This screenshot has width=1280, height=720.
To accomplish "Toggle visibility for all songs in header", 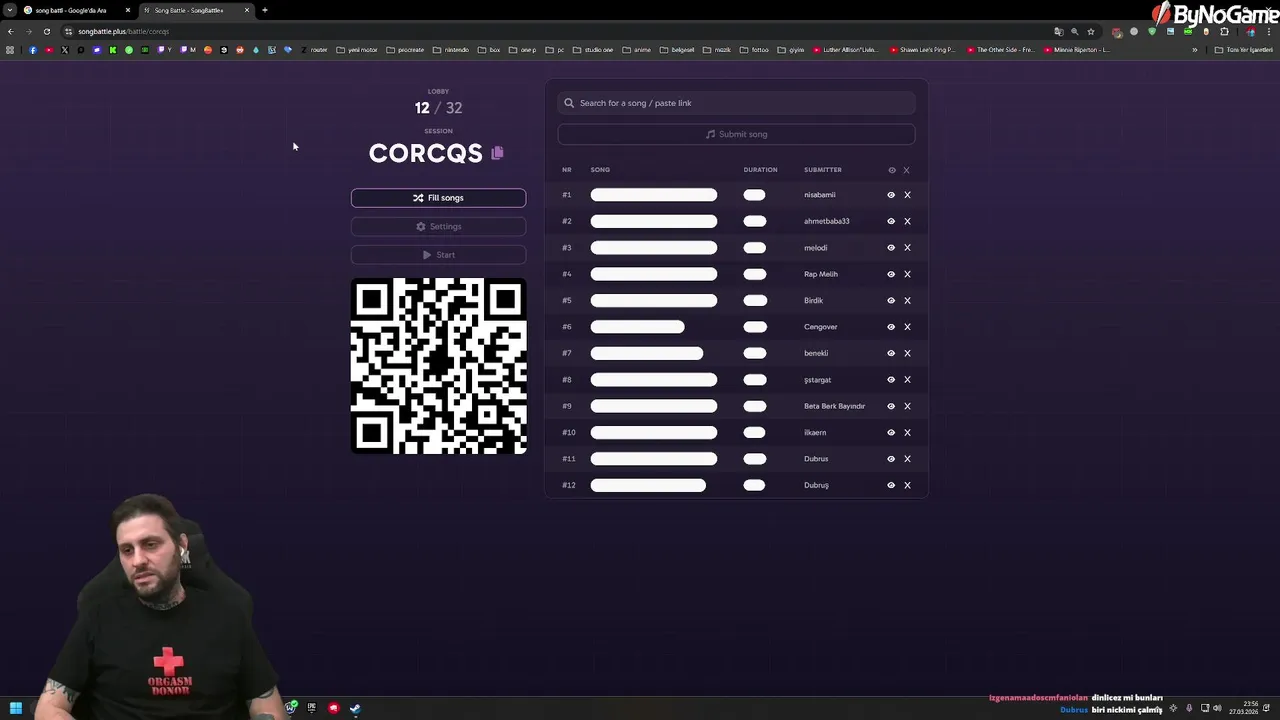I will (892, 170).
